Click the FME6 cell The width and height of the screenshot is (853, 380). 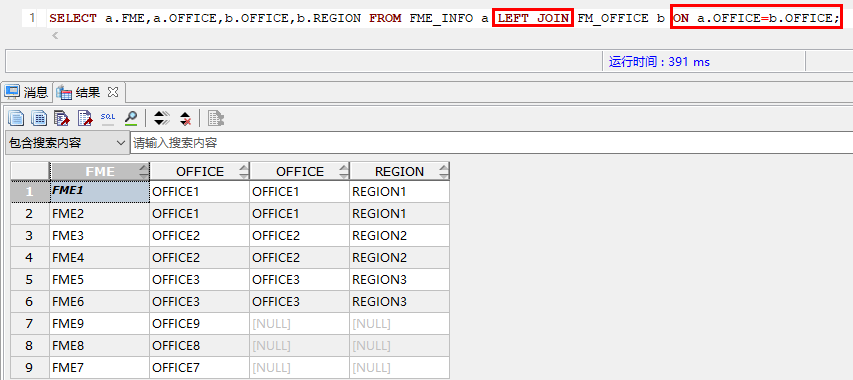coord(100,301)
